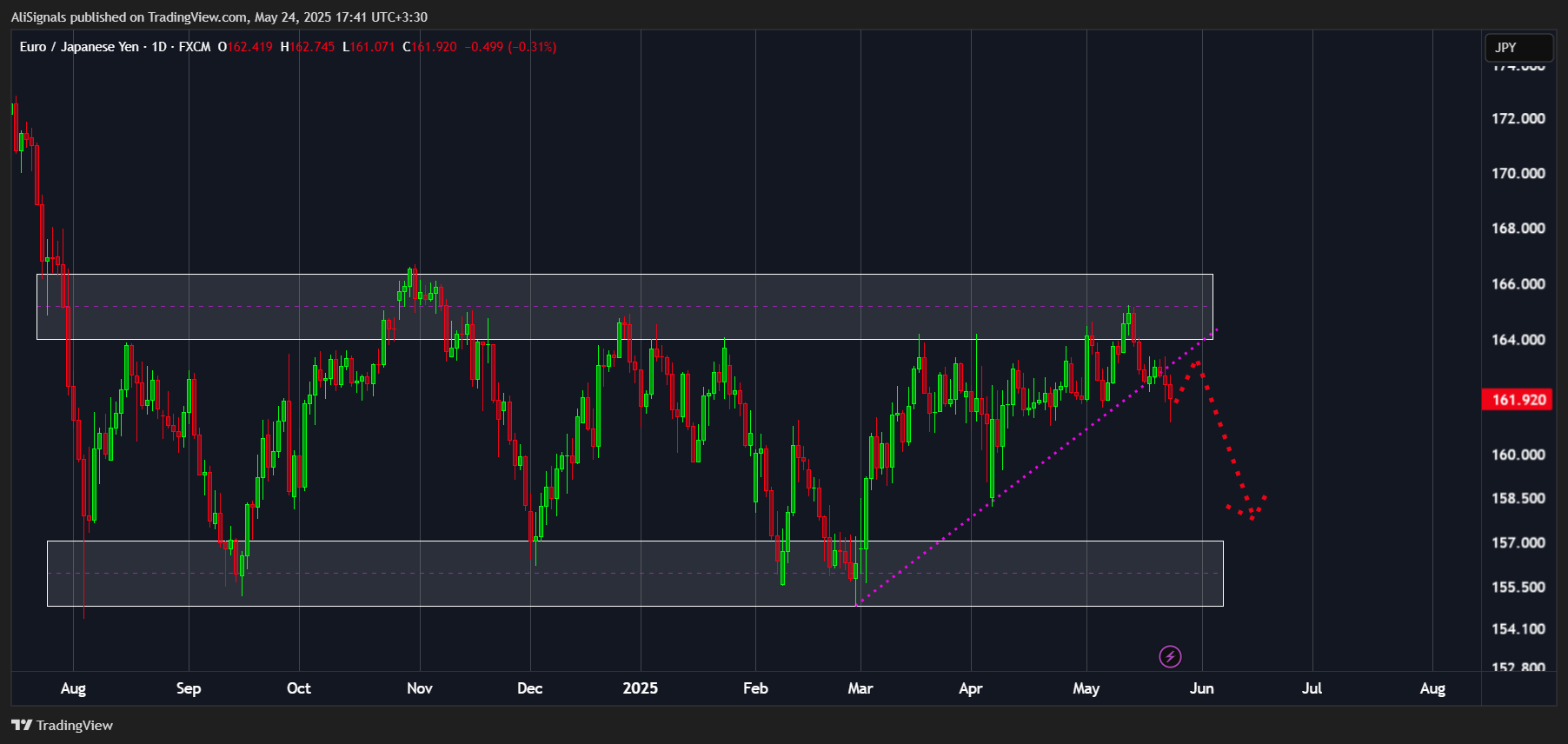
Task: Click the 157.000 price axis label
Action: [x=1518, y=542]
